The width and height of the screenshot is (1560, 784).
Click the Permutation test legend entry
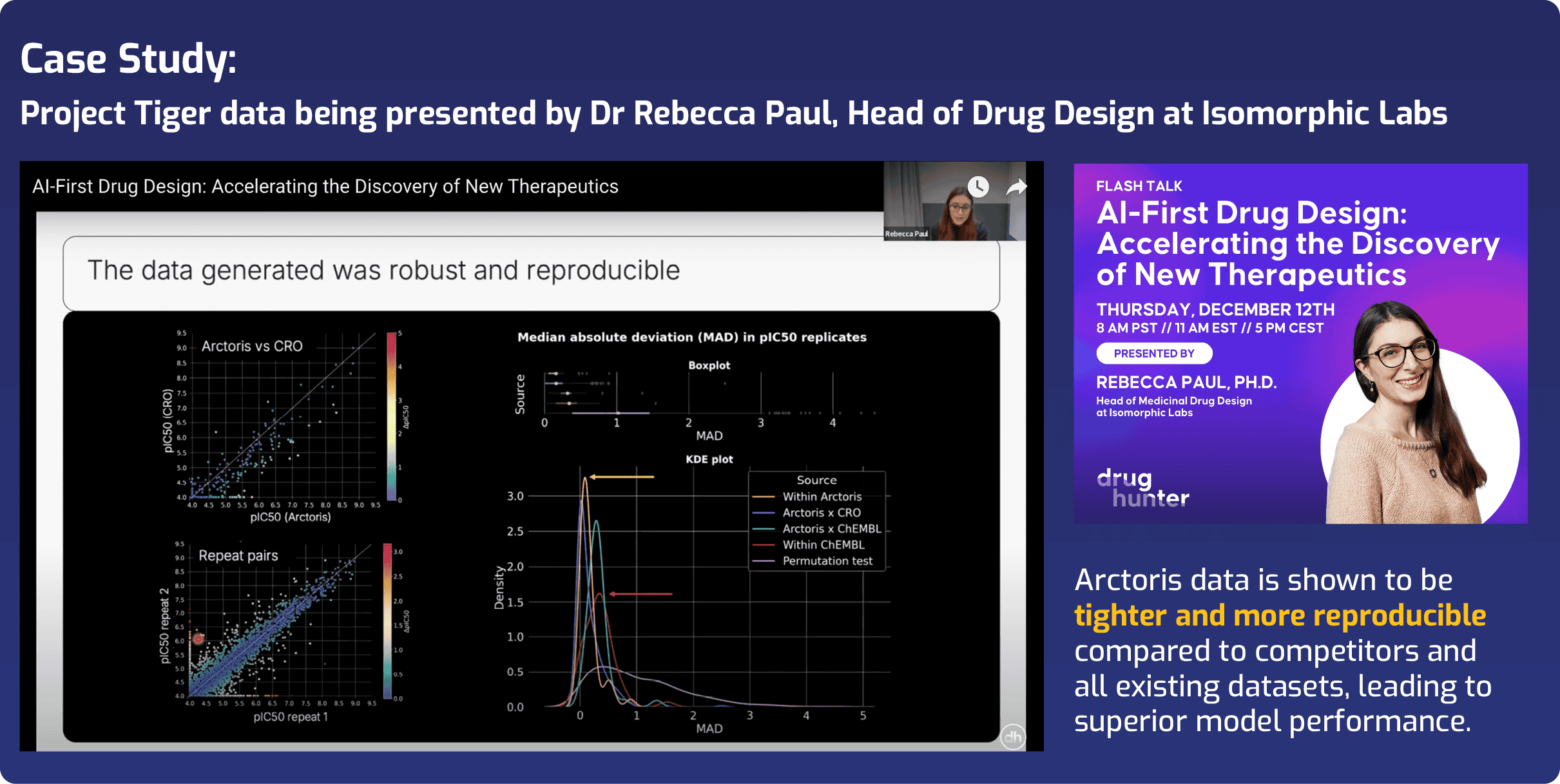click(827, 561)
